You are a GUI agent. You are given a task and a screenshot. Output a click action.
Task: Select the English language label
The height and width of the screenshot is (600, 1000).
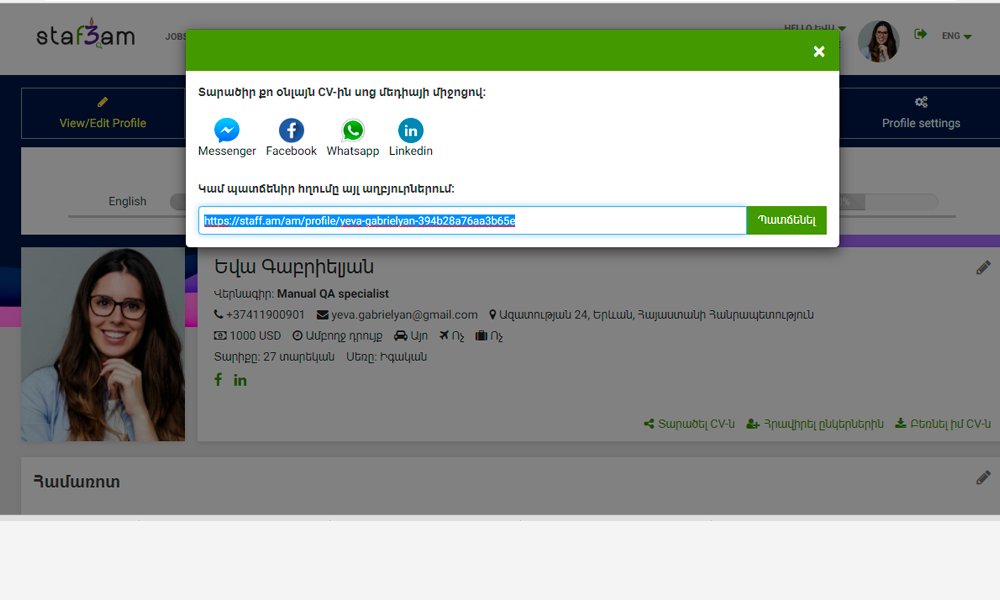(x=128, y=201)
